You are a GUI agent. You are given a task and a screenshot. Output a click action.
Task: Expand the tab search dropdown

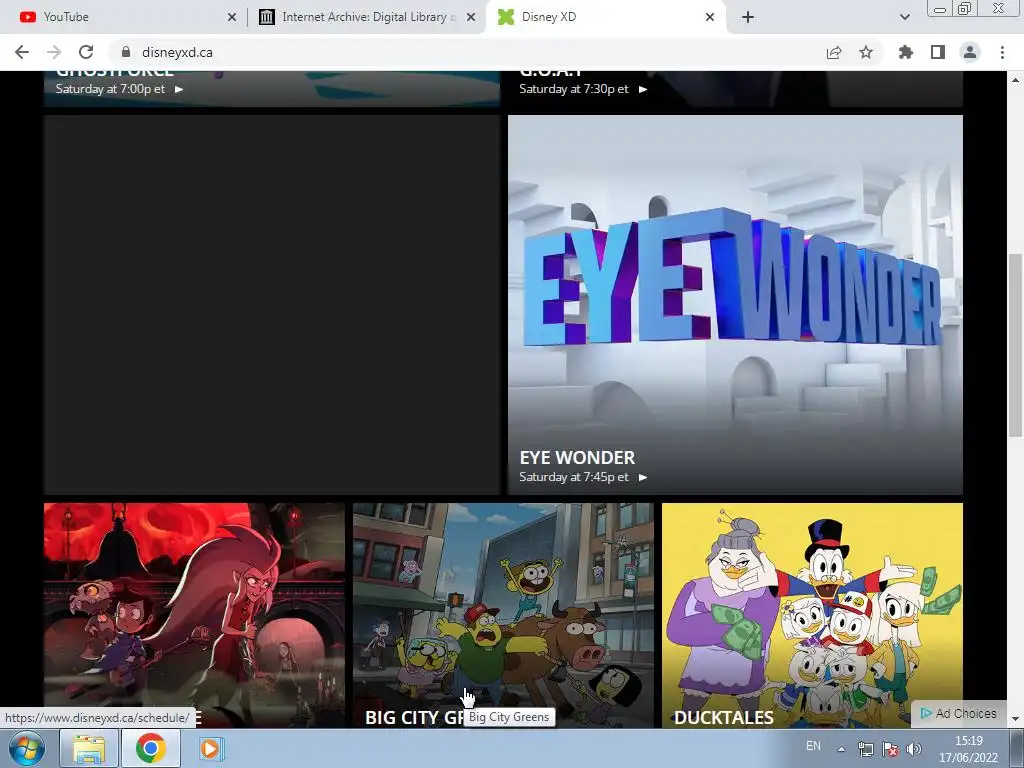904,17
